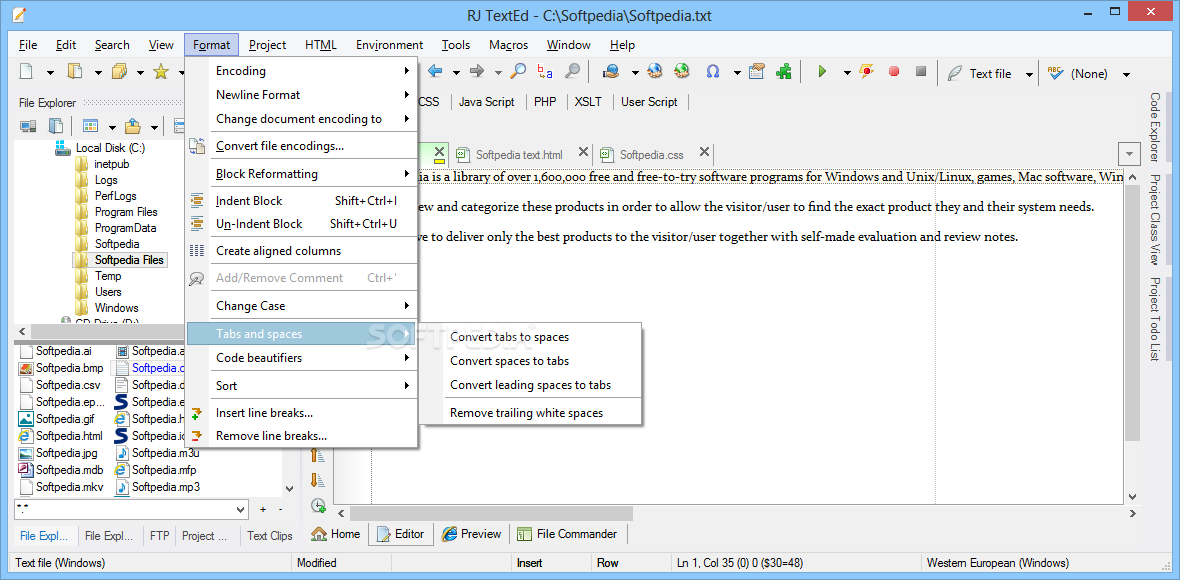The height and width of the screenshot is (580, 1180).
Task: Open the FTP panel tab
Action: [x=159, y=536]
